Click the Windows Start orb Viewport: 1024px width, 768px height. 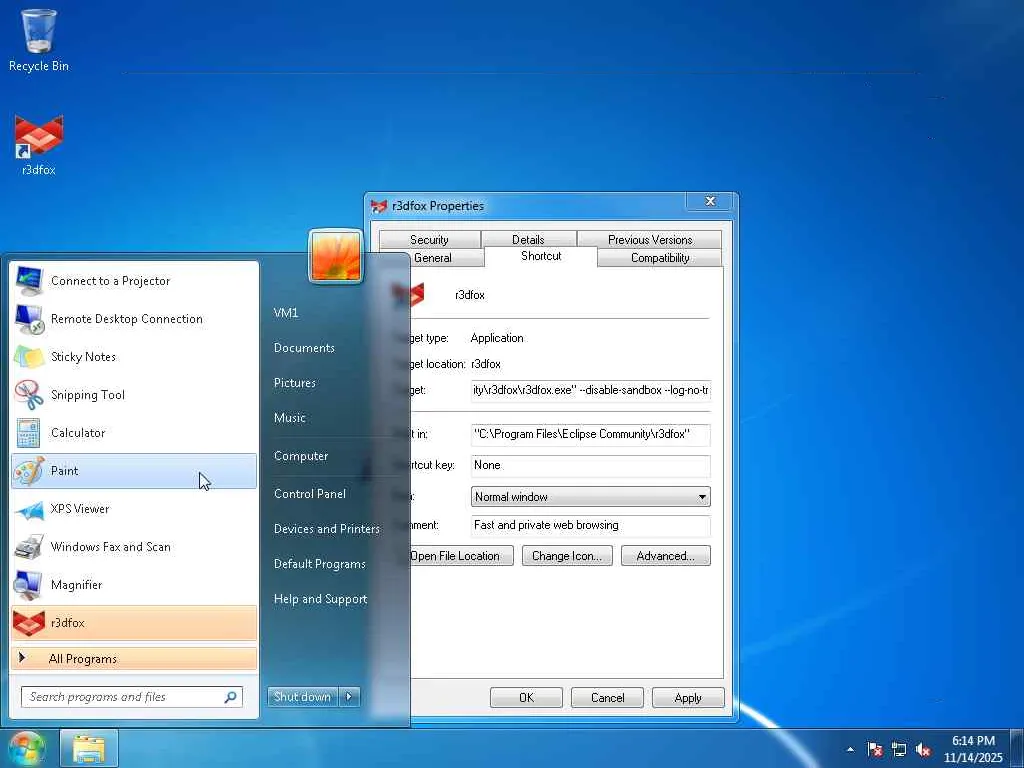(26, 748)
